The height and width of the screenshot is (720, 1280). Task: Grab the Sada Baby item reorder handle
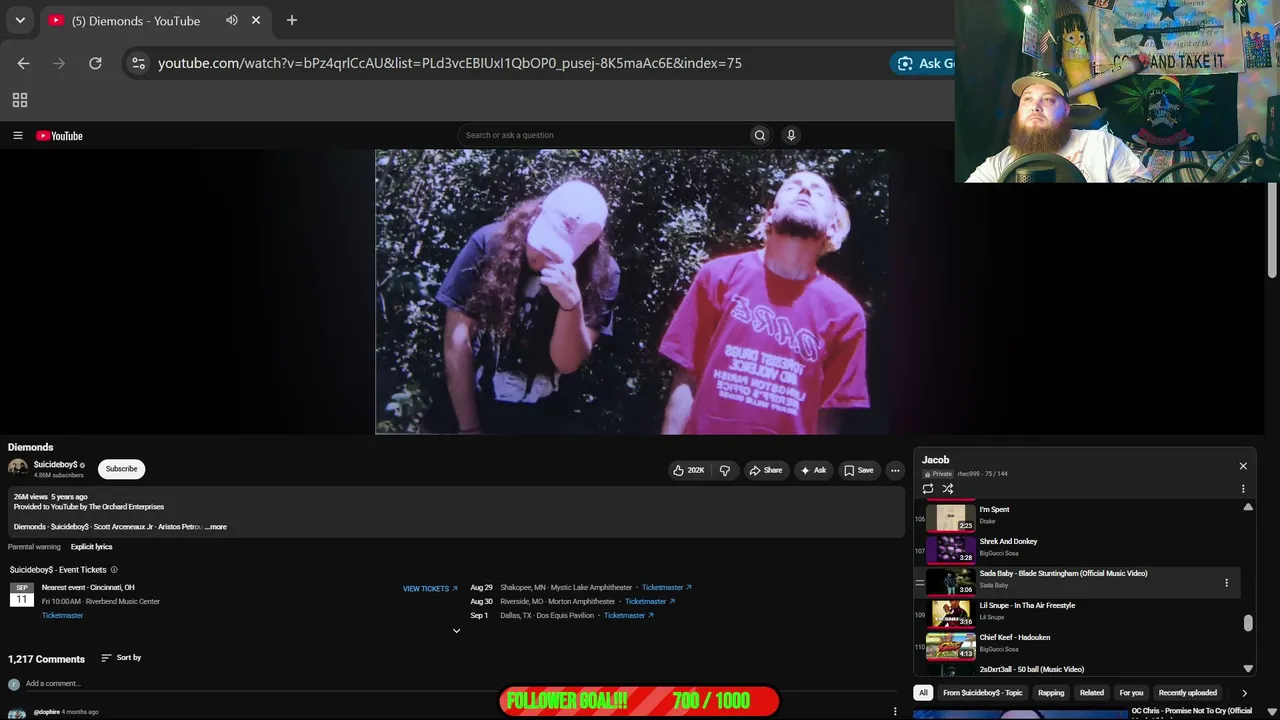(920, 582)
